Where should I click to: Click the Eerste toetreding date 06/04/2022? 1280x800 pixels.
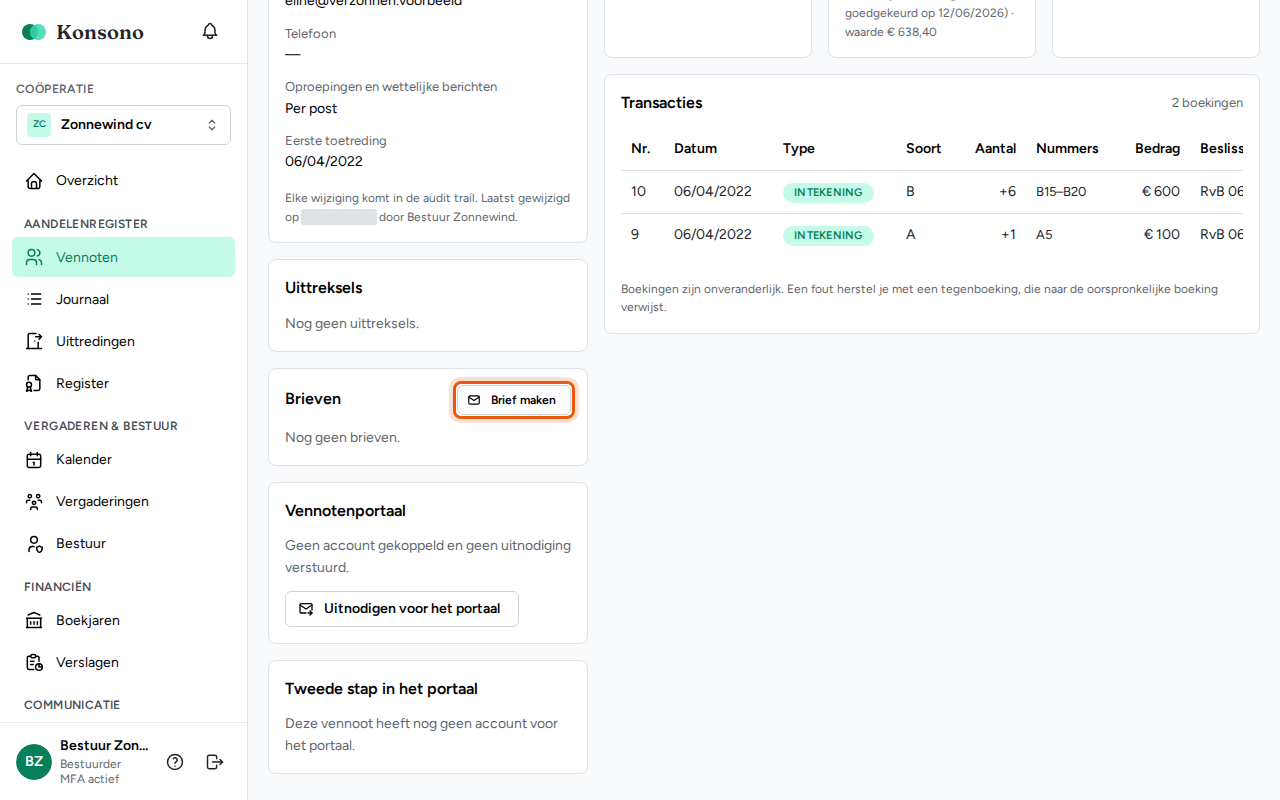pos(324,162)
